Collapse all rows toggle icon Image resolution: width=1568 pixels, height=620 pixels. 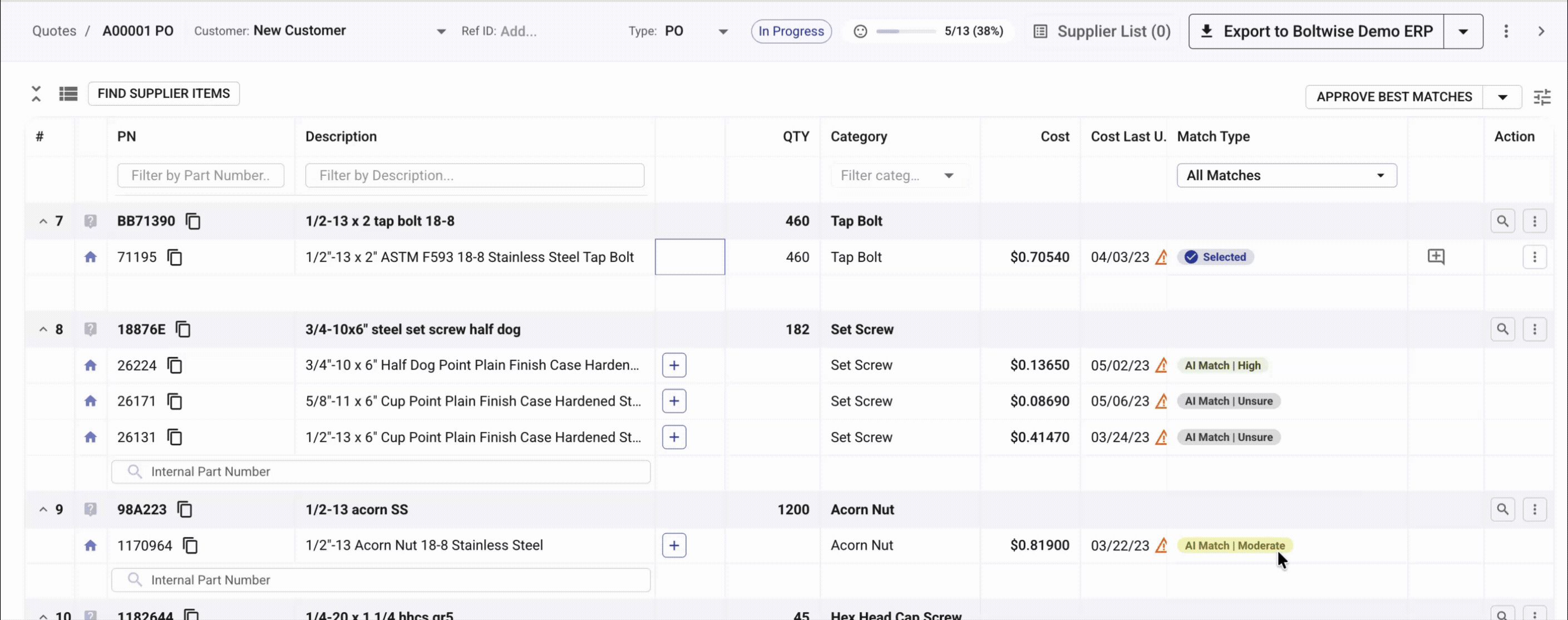click(36, 94)
